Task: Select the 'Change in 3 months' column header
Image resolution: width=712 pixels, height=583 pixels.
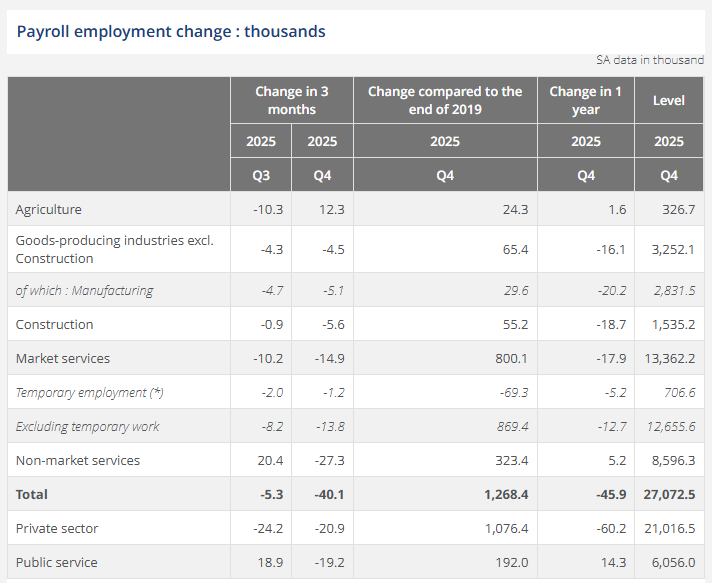Action: (x=291, y=100)
